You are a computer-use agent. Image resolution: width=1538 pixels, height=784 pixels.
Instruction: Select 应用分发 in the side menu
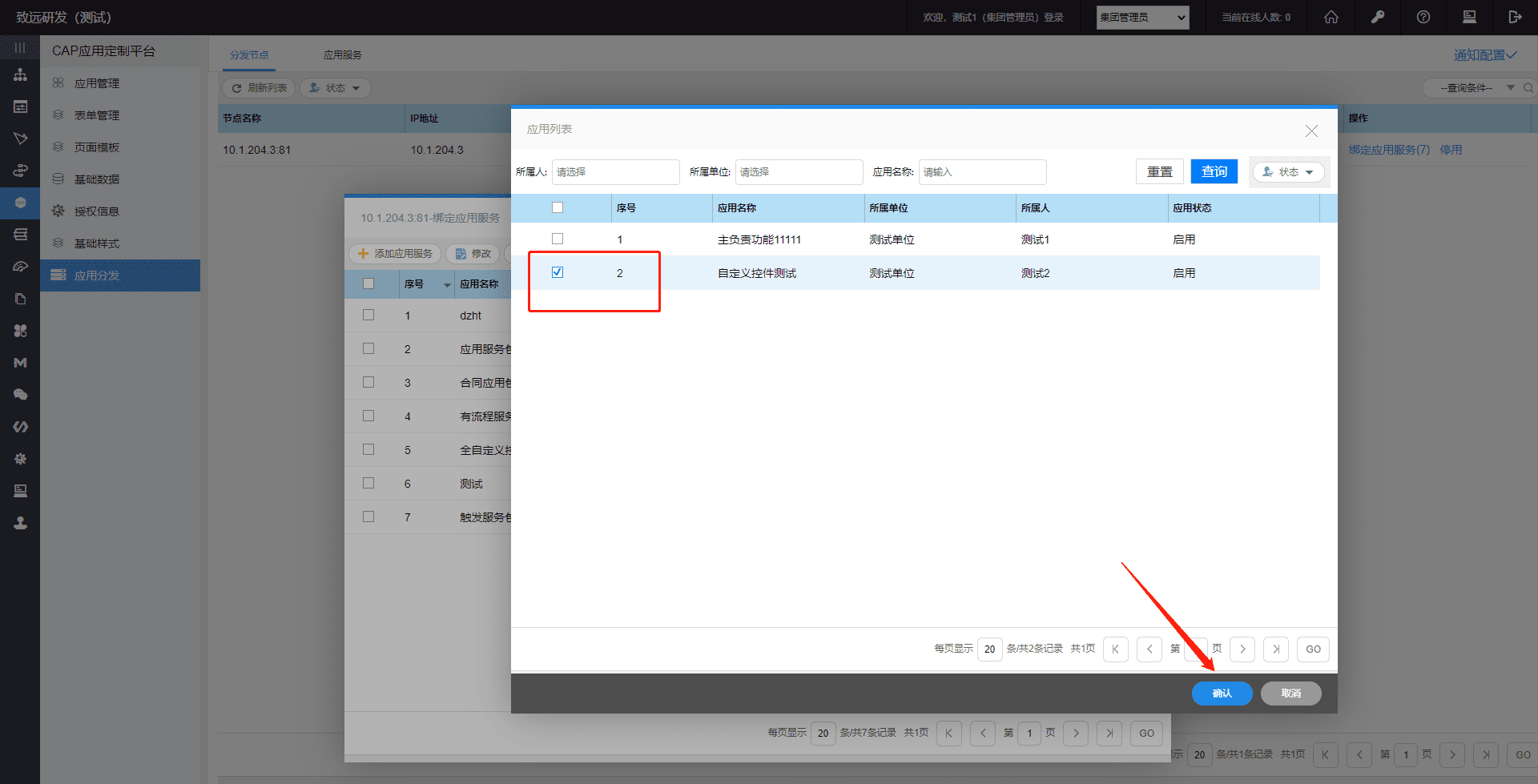click(x=120, y=275)
